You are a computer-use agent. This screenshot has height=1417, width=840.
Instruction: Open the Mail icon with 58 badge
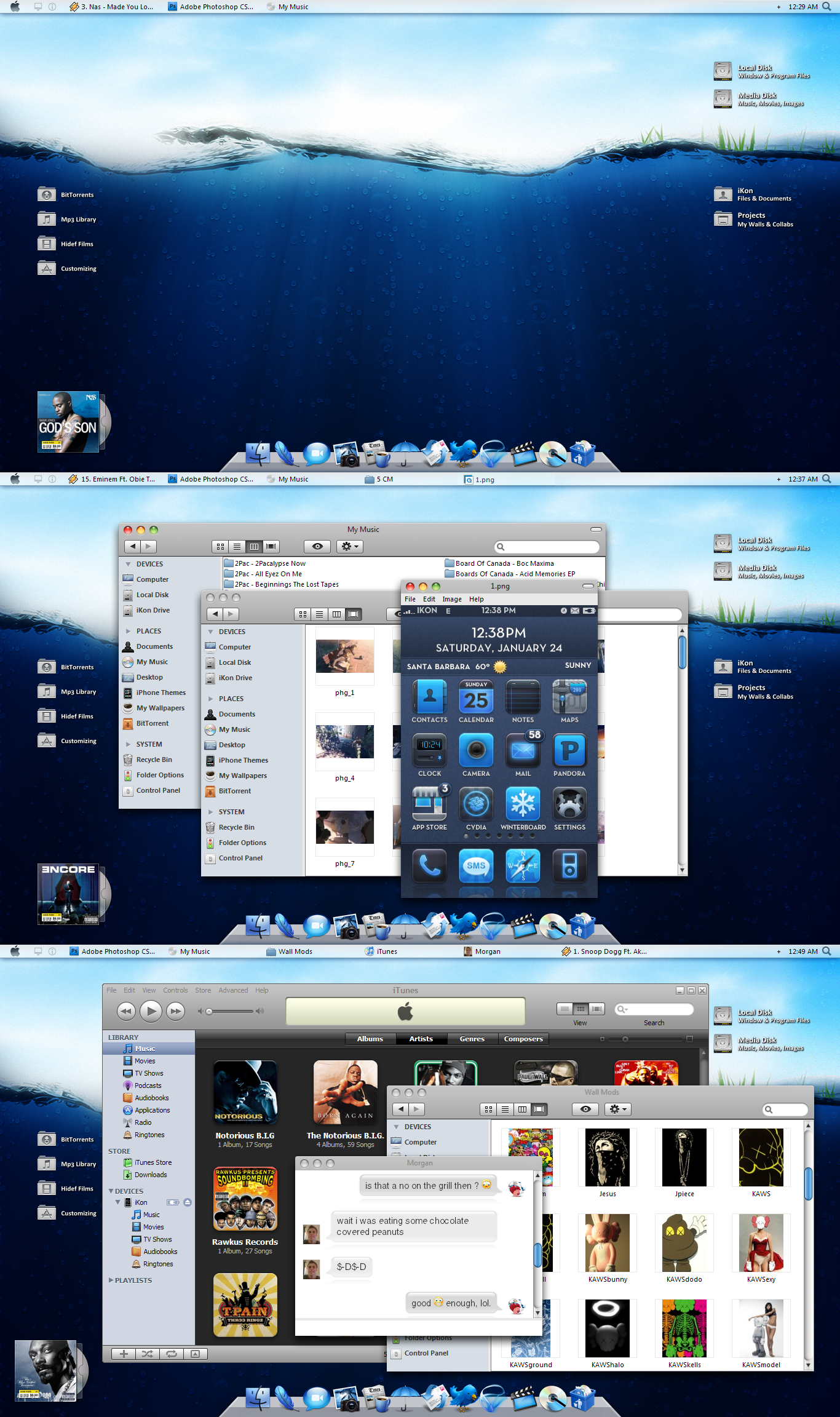click(523, 750)
